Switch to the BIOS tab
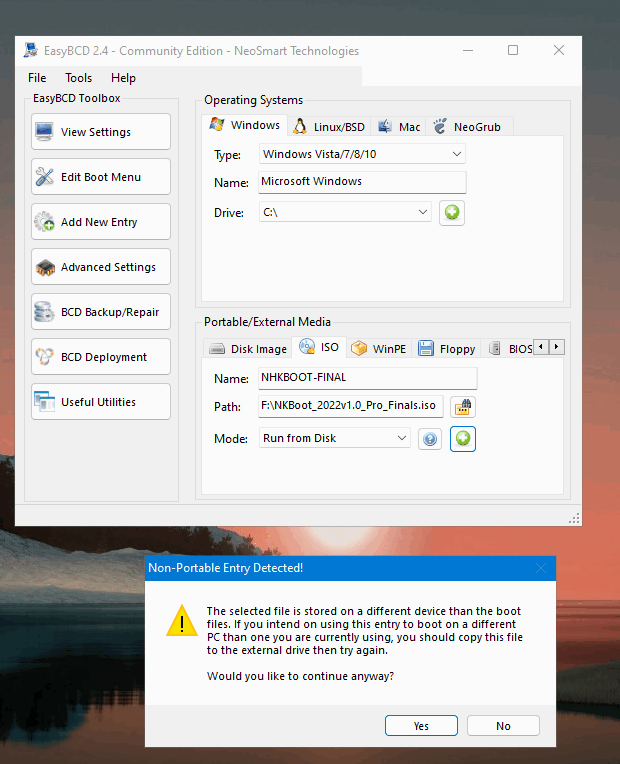Viewport: 620px width, 764px height. pyautogui.click(x=510, y=349)
